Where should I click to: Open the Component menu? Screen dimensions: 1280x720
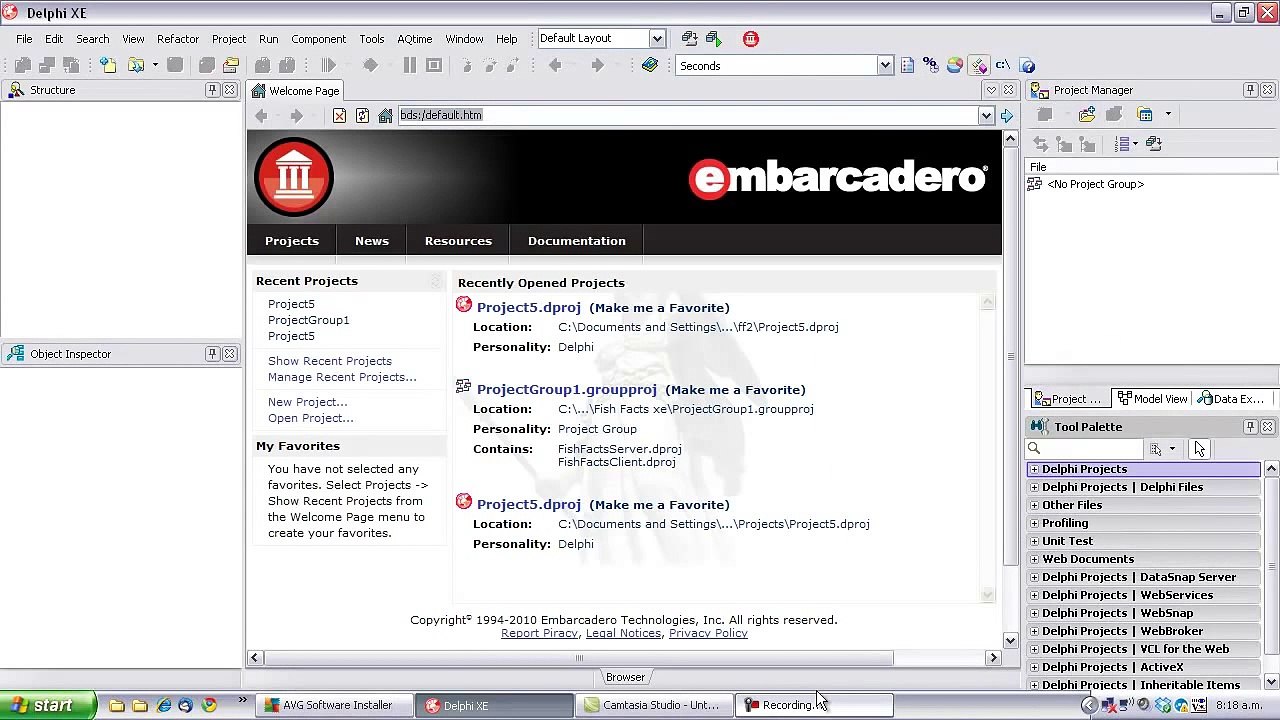point(318,39)
